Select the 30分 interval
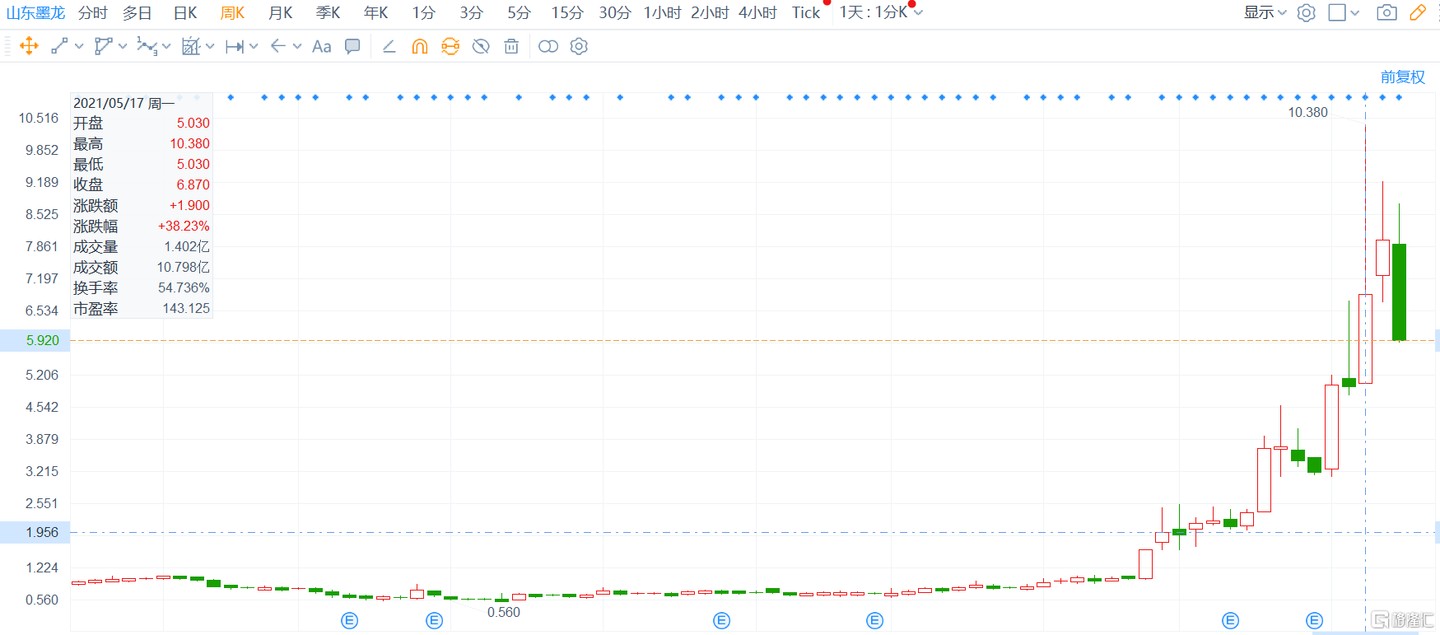Viewport: 1440px width, 635px height. pos(615,13)
